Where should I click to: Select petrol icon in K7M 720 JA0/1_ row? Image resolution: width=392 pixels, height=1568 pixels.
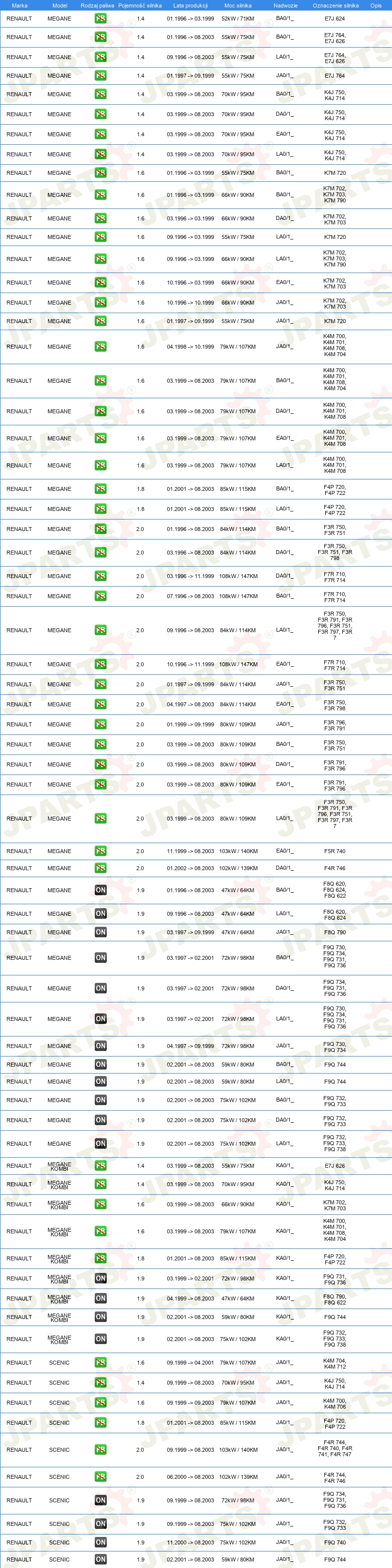point(100,321)
